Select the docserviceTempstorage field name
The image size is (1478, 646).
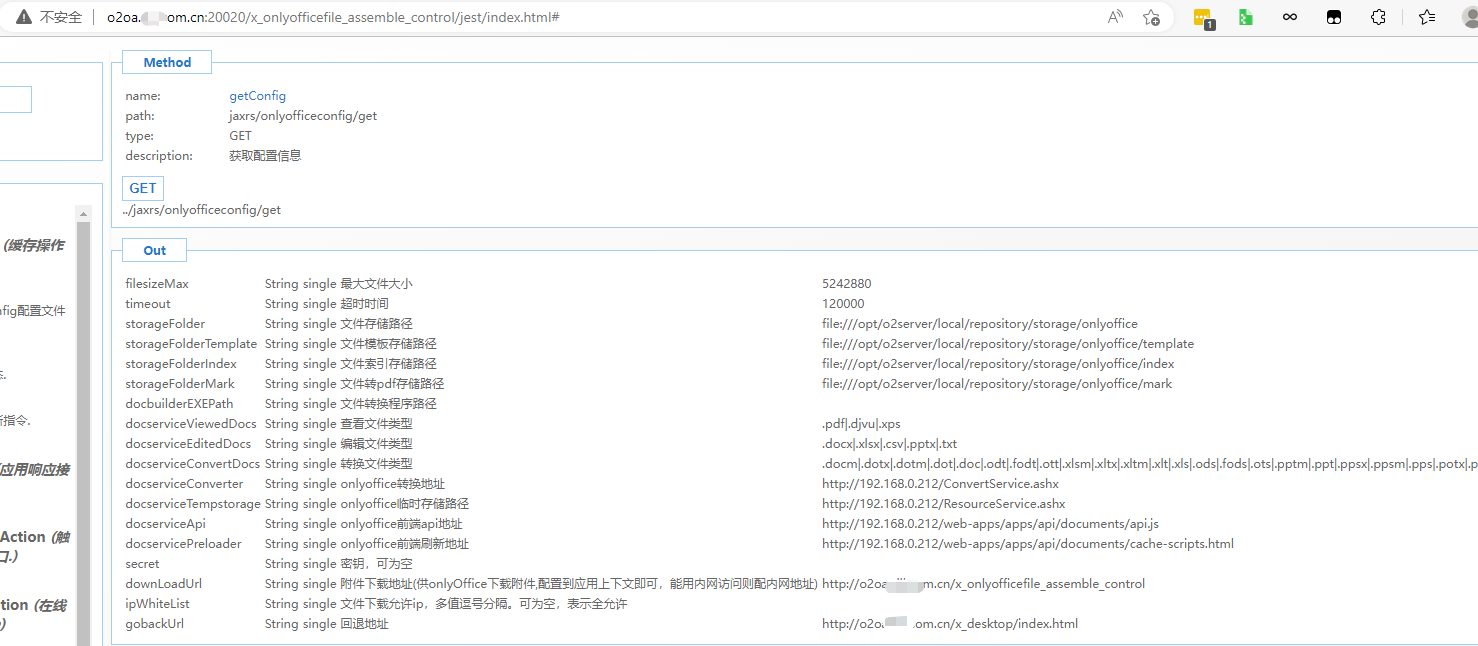coord(193,504)
